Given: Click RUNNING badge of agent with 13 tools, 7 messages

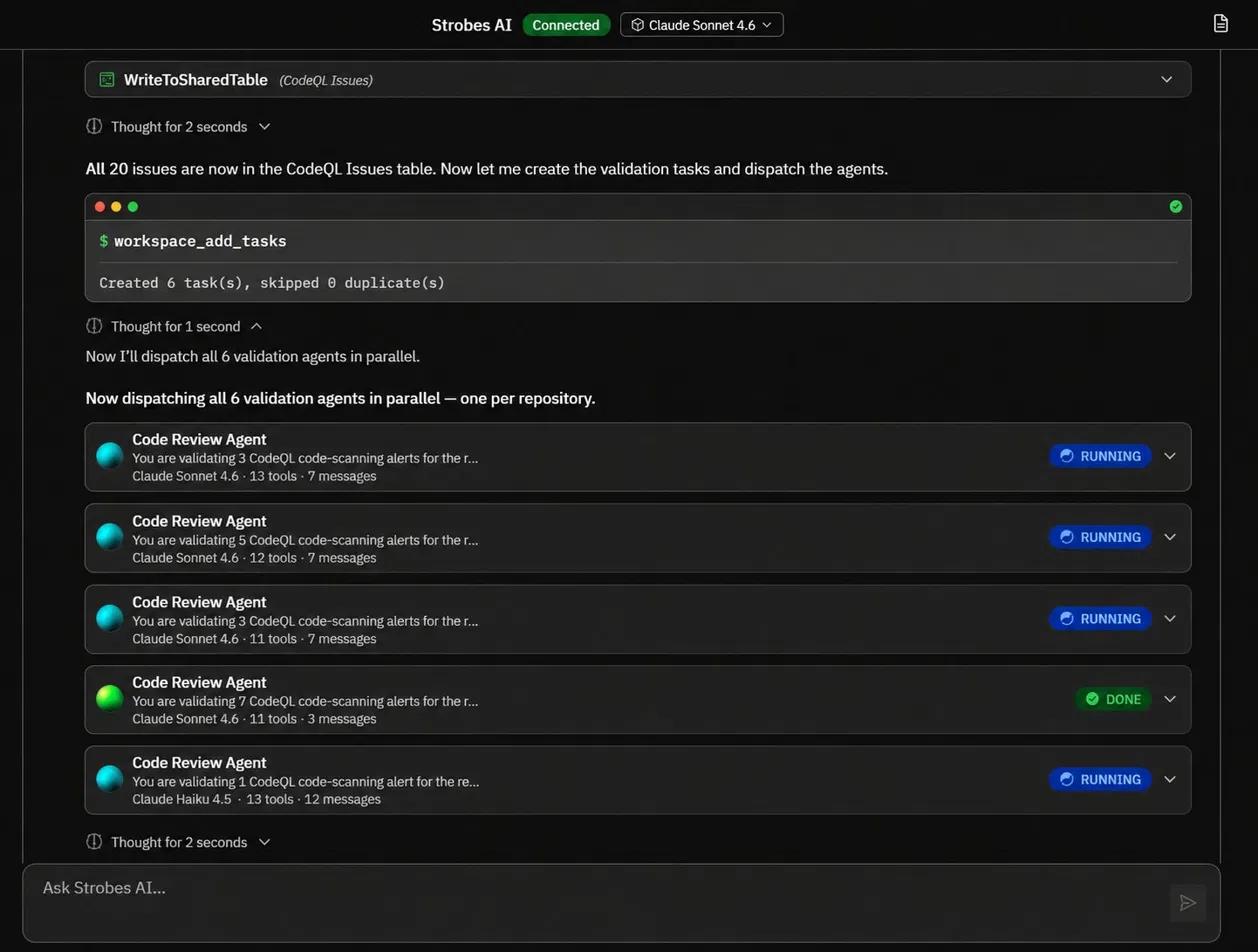Looking at the screenshot, I should 1100,456.
